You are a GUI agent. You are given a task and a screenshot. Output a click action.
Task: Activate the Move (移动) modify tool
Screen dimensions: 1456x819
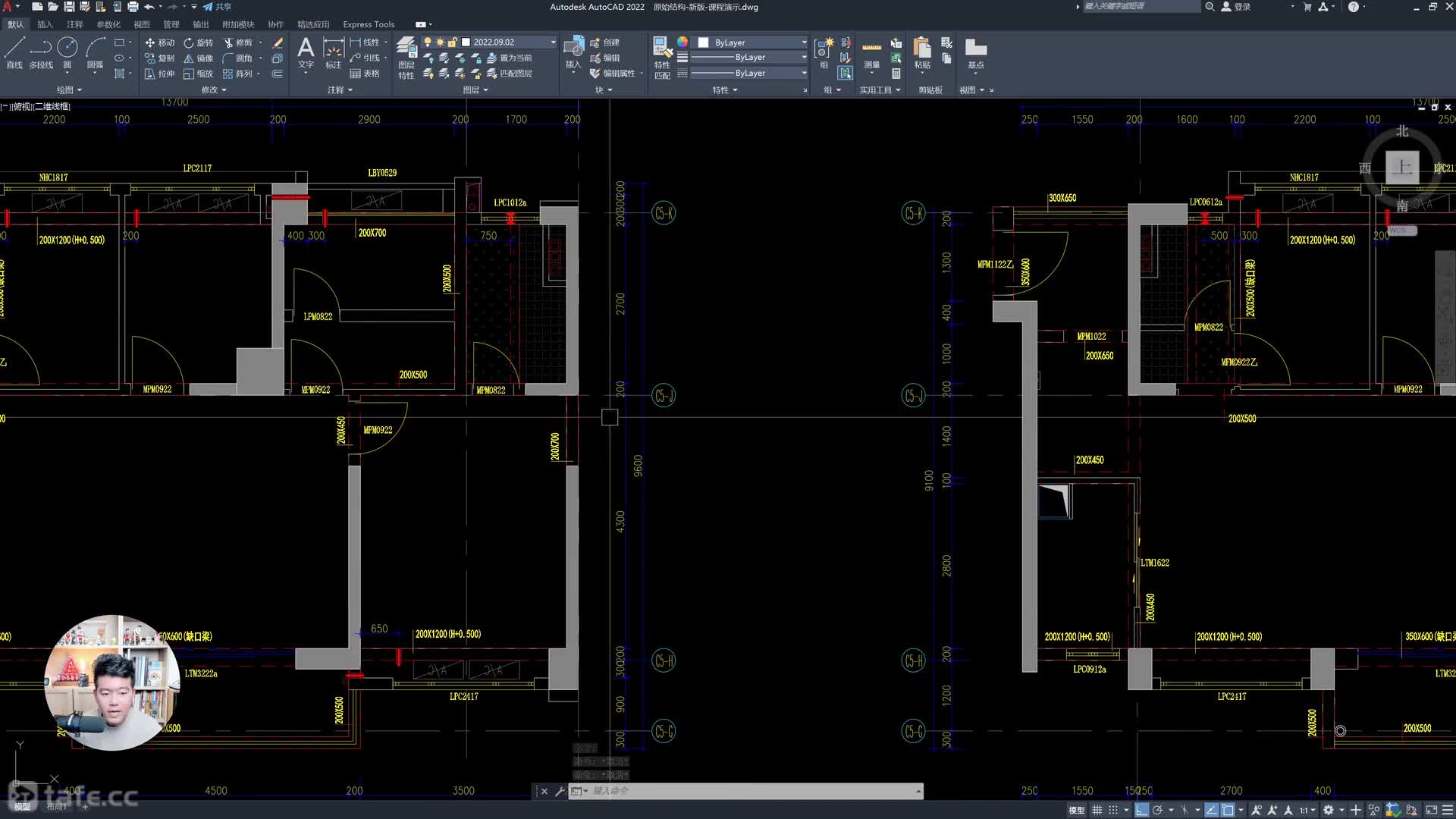tap(162, 43)
